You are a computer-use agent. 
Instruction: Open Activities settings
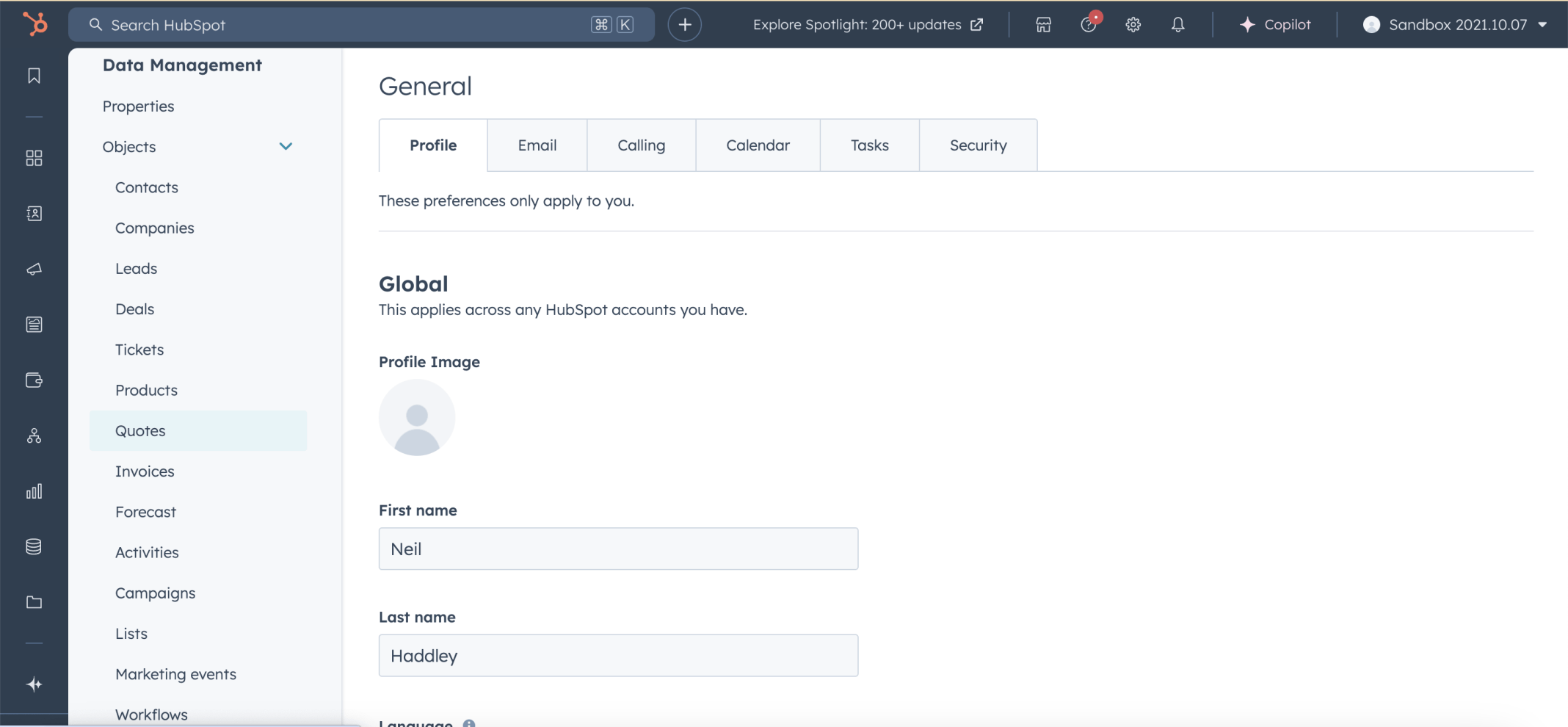point(147,552)
